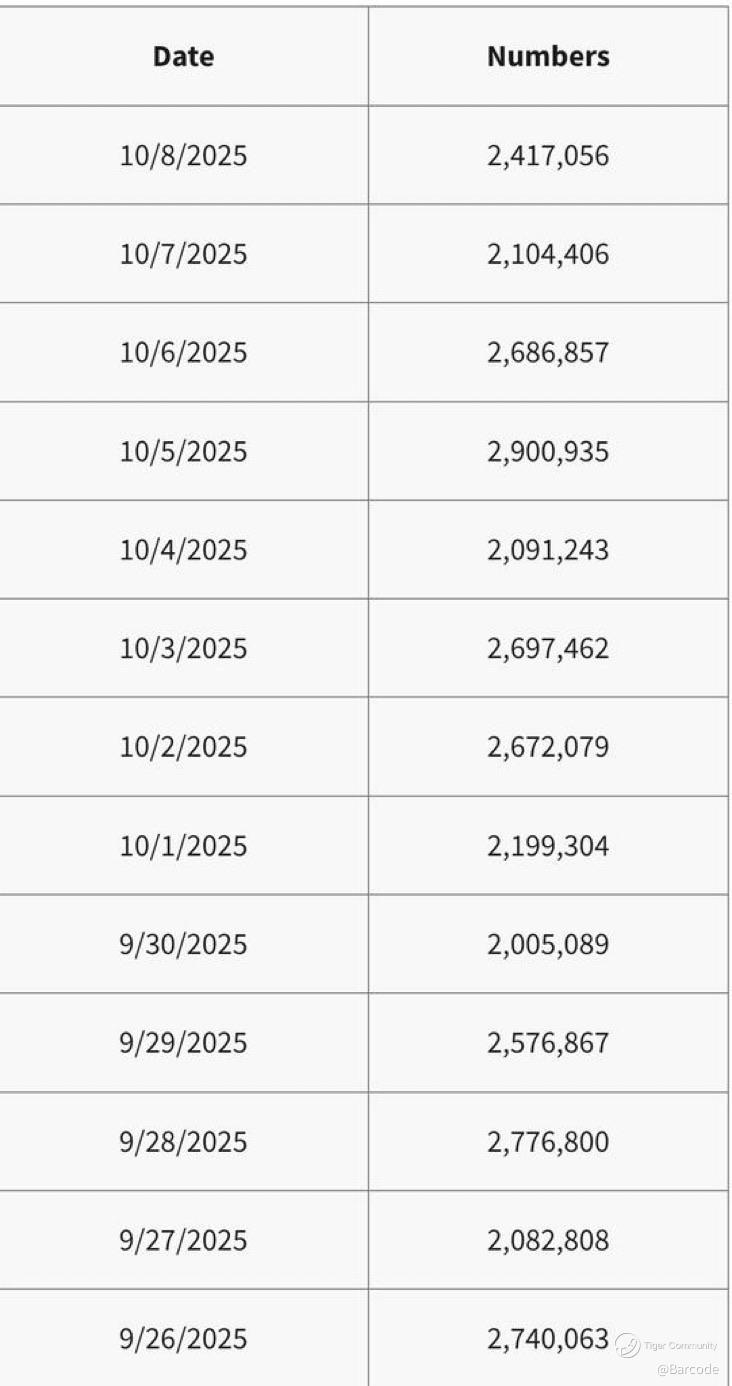
Task: Select the value 2,776,800
Action: pyautogui.click(x=548, y=1141)
